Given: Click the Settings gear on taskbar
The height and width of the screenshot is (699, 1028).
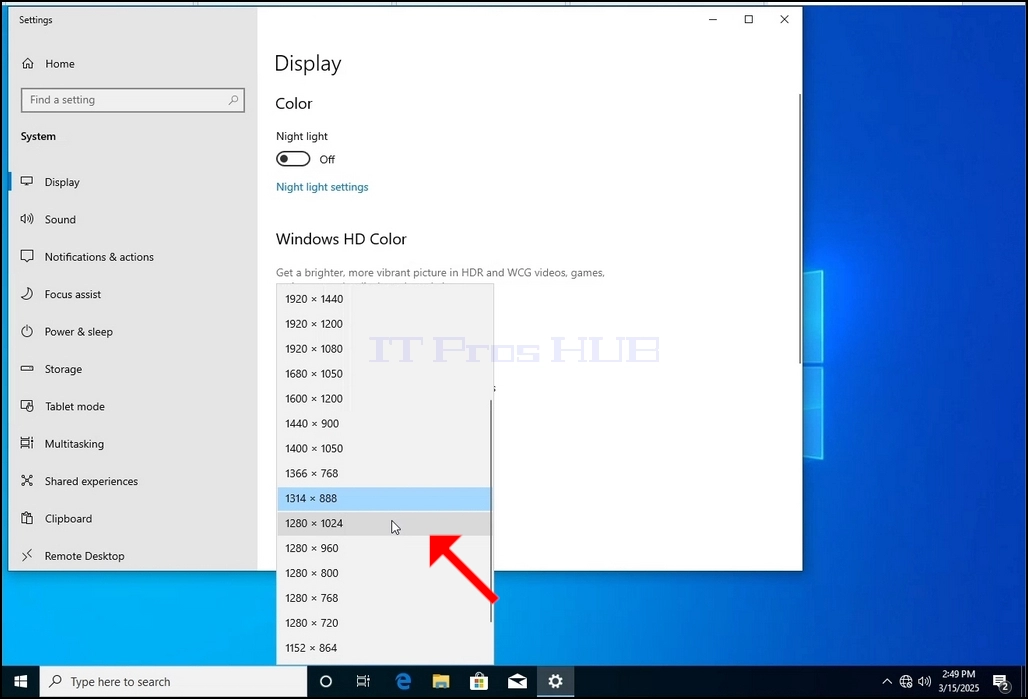Looking at the screenshot, I should pyautogui.click(x=555, y=682).
